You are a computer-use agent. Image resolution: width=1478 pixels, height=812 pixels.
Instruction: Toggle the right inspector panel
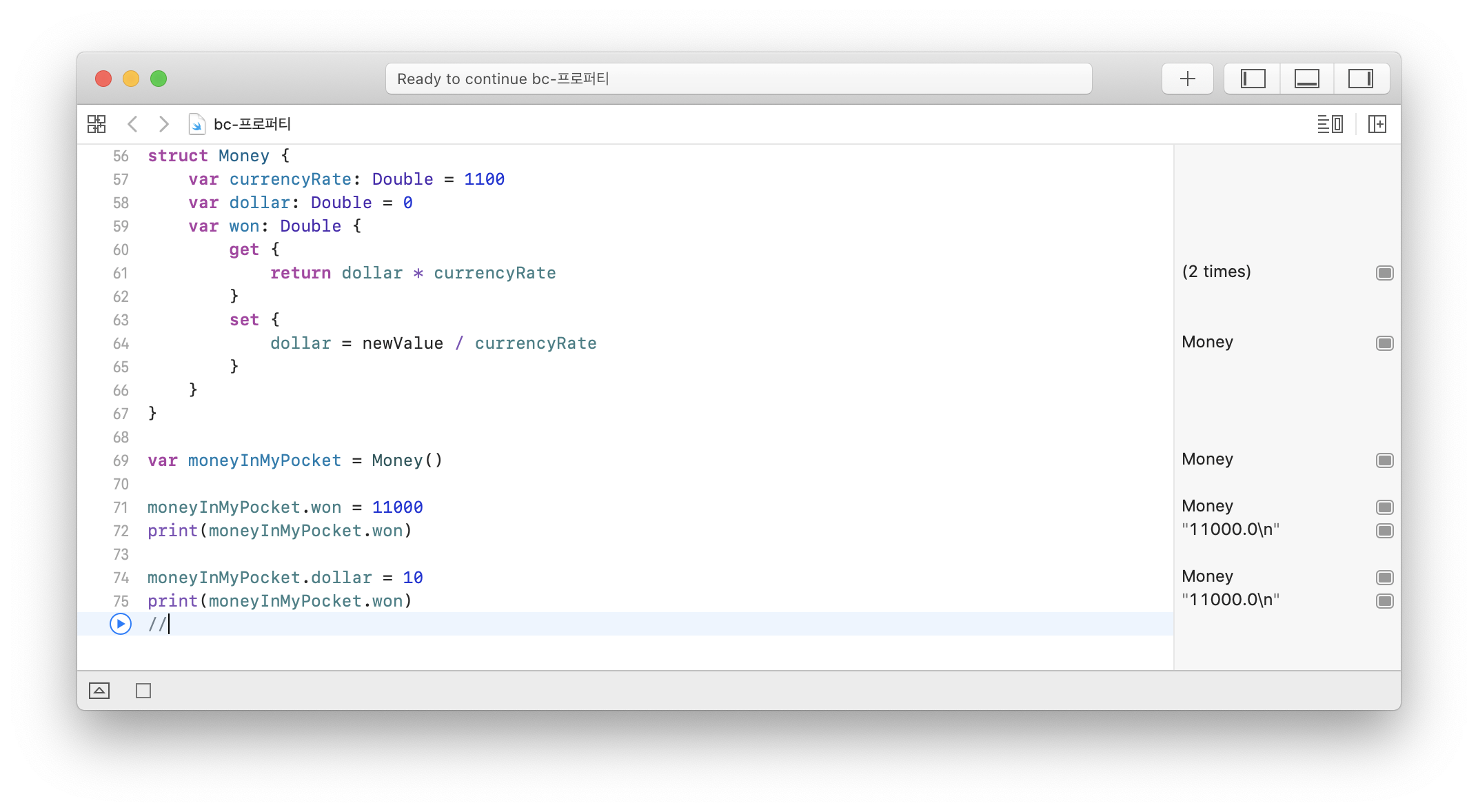tap(1360, 79)
